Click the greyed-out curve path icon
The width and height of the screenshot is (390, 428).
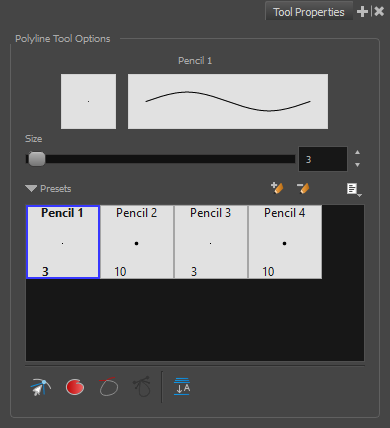pyautogui.click(x=142, y=387)
